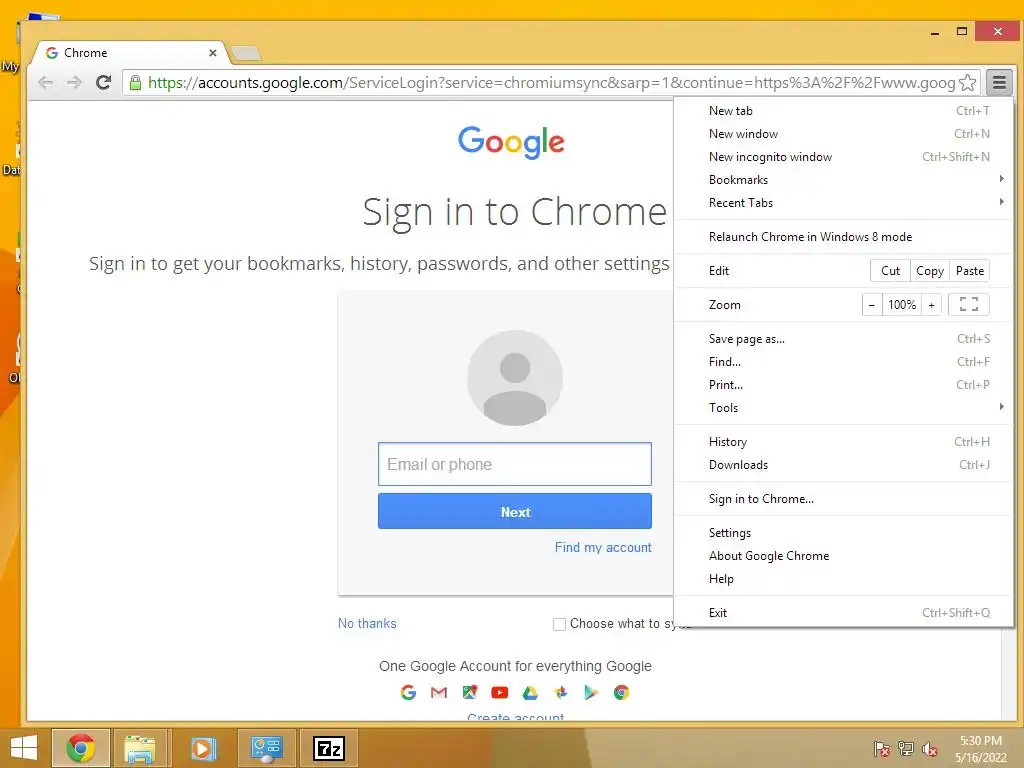Select New tab from the menu

pos(844,111)
